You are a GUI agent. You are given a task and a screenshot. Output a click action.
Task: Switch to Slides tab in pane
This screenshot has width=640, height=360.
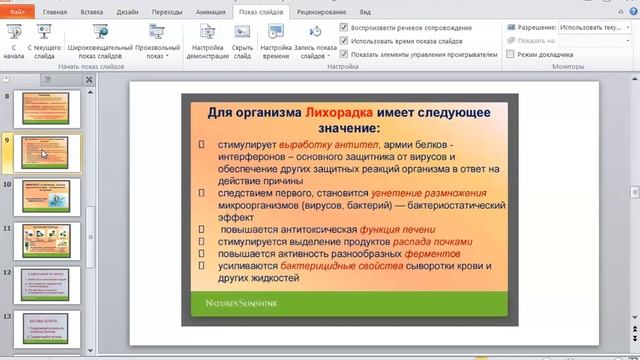tap(6, 80)
